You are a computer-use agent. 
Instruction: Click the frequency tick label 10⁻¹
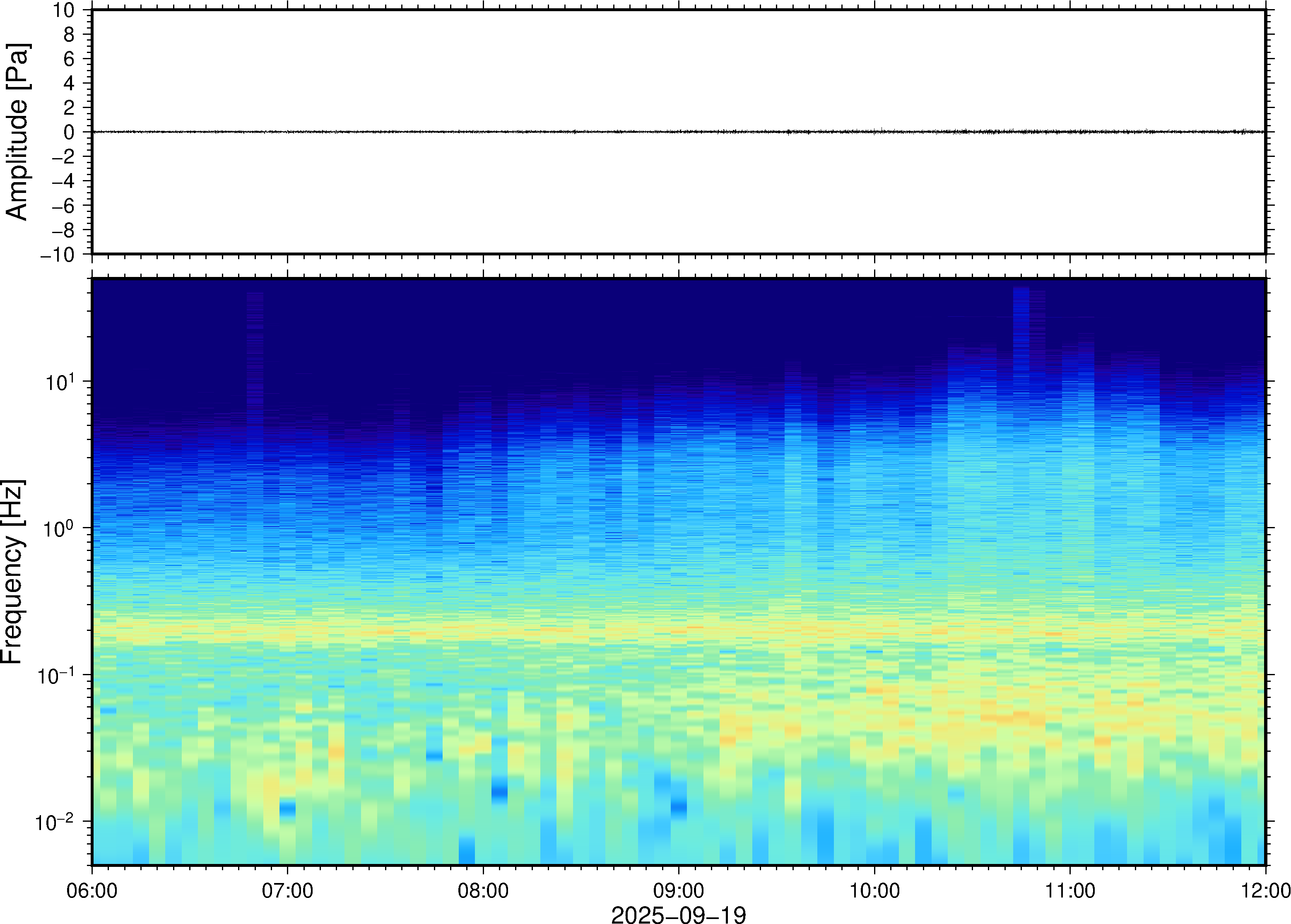click(55, 675)
